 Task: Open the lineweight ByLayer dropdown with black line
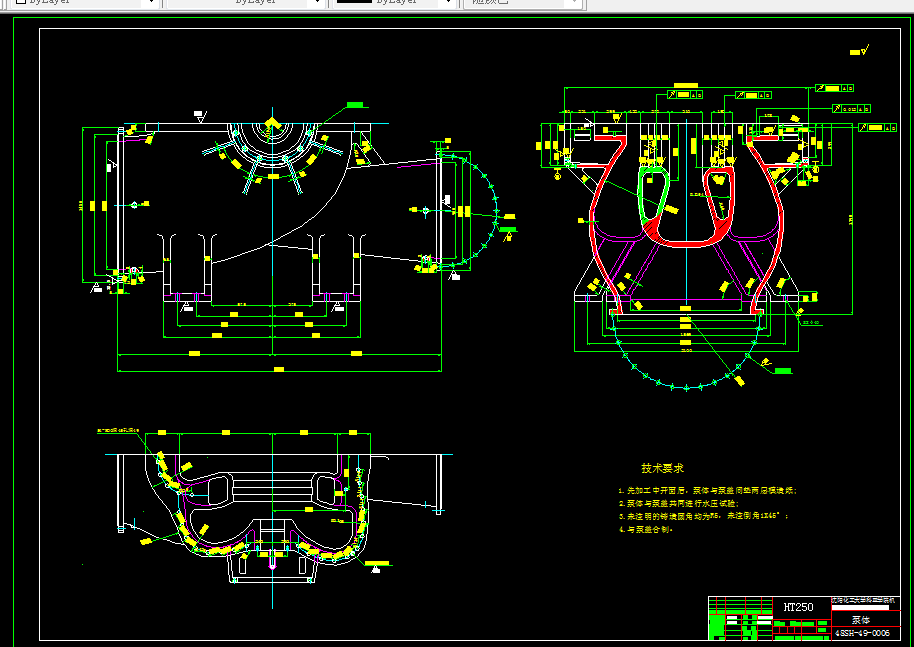(x=394, y=2)
